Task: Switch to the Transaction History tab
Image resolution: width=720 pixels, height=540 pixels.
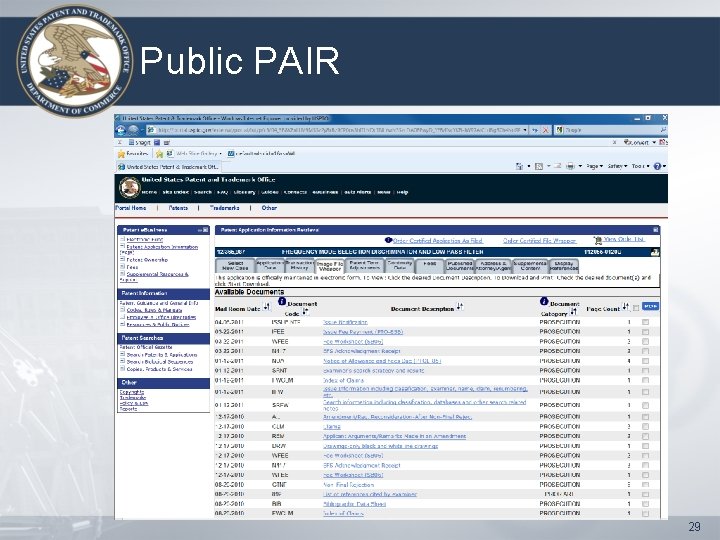Action: tap(299, 265)
